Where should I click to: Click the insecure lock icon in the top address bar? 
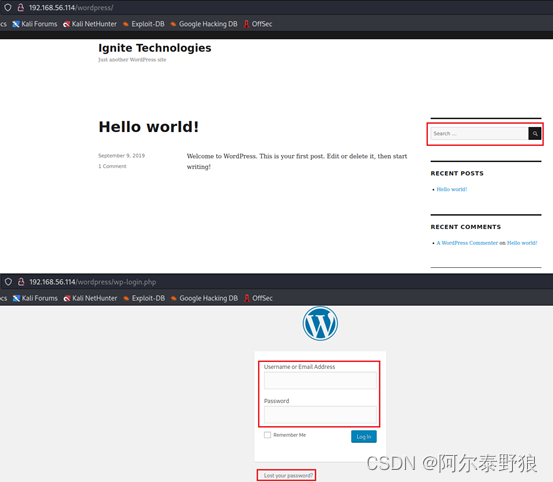pyautogui.click(x=21, y=7)
